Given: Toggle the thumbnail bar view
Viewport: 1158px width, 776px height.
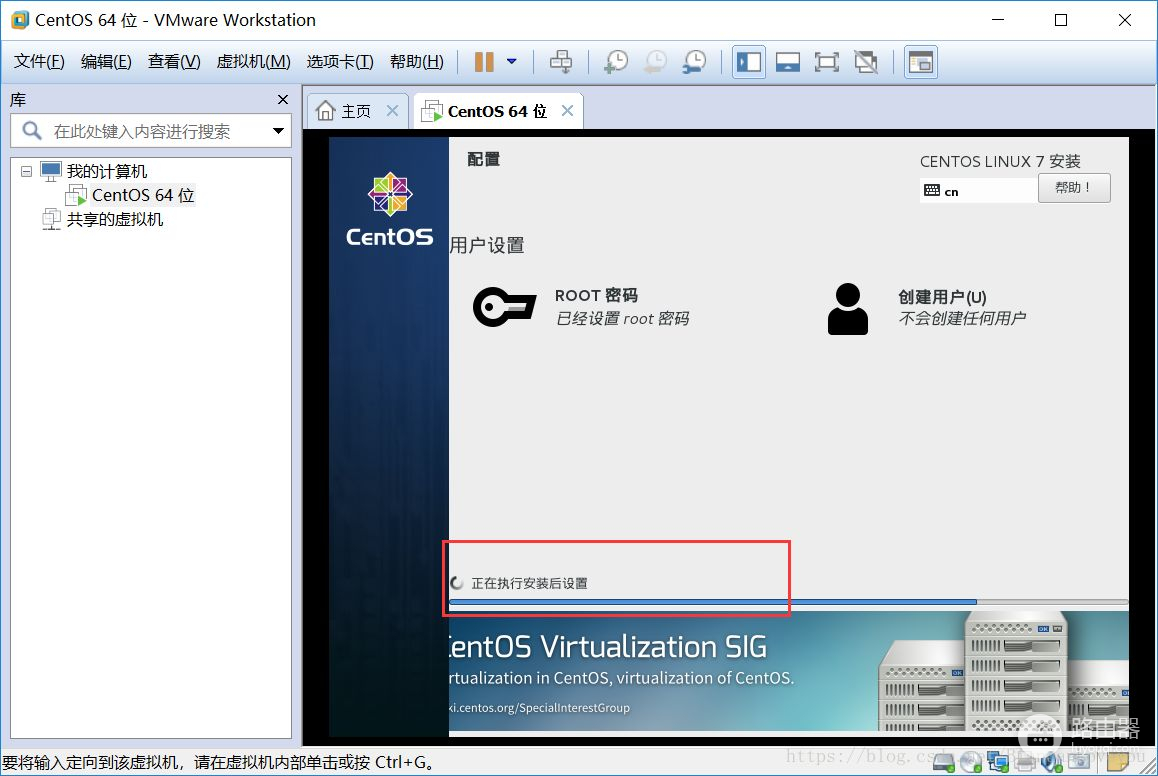Looking at the screenshot, I should click(788, 62).
